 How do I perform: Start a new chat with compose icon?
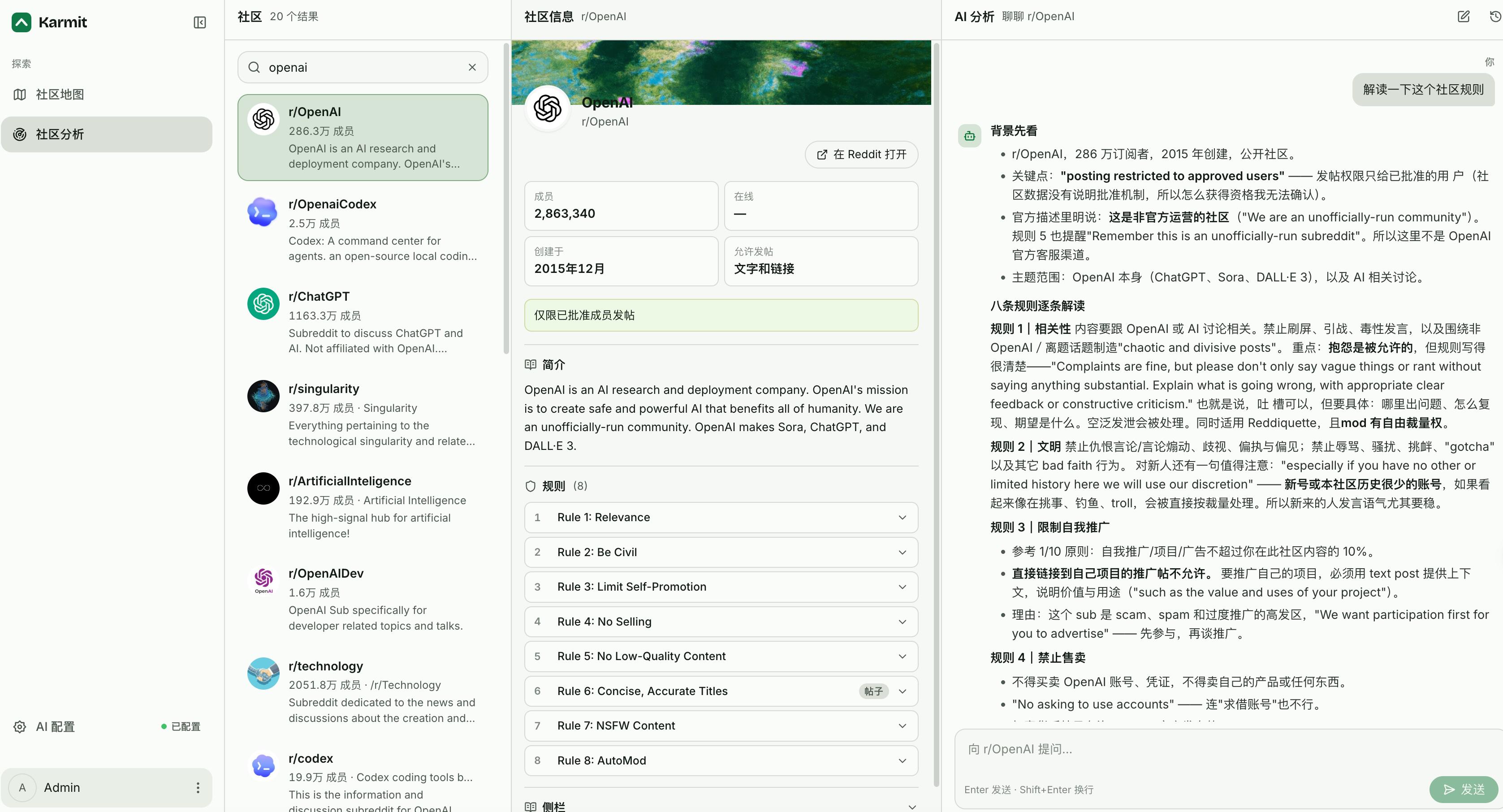[1463, 16]
